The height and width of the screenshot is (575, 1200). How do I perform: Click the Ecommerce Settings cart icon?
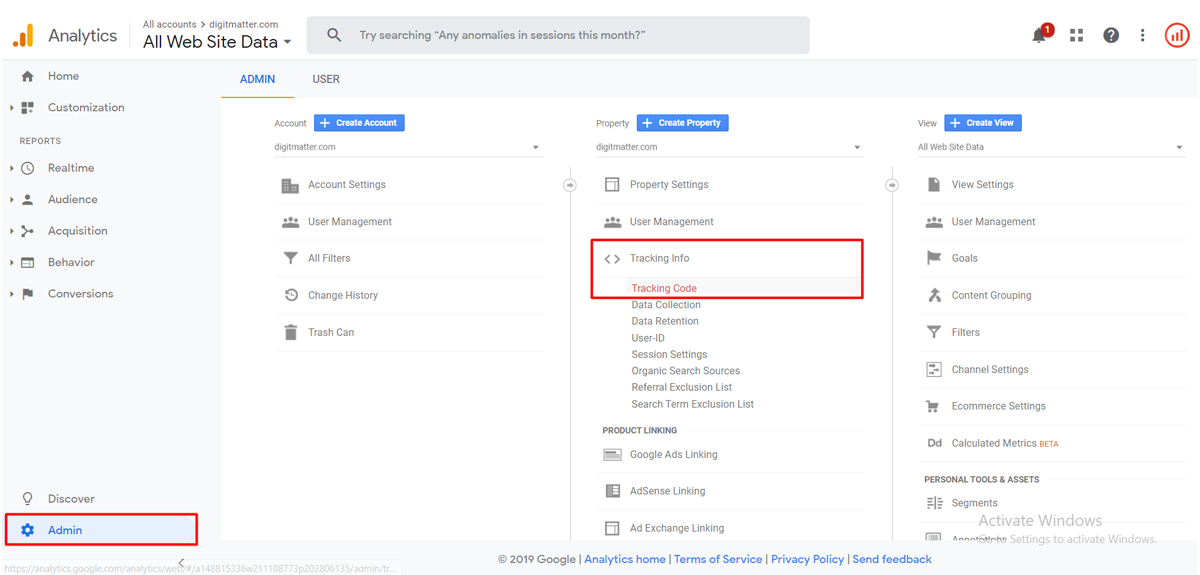934,406
